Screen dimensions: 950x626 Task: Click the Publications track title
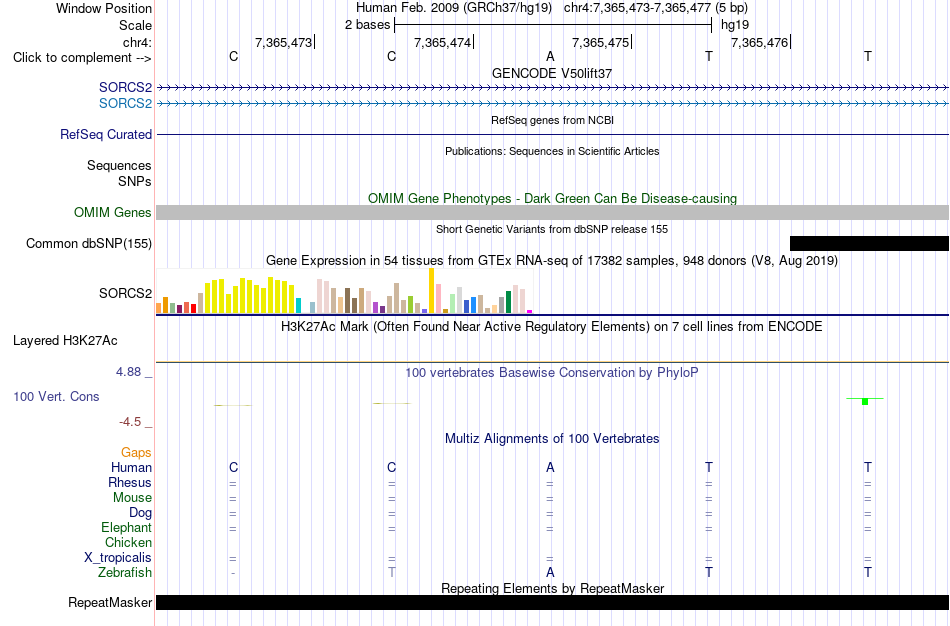pyautogui.click(x=552, y=151)
